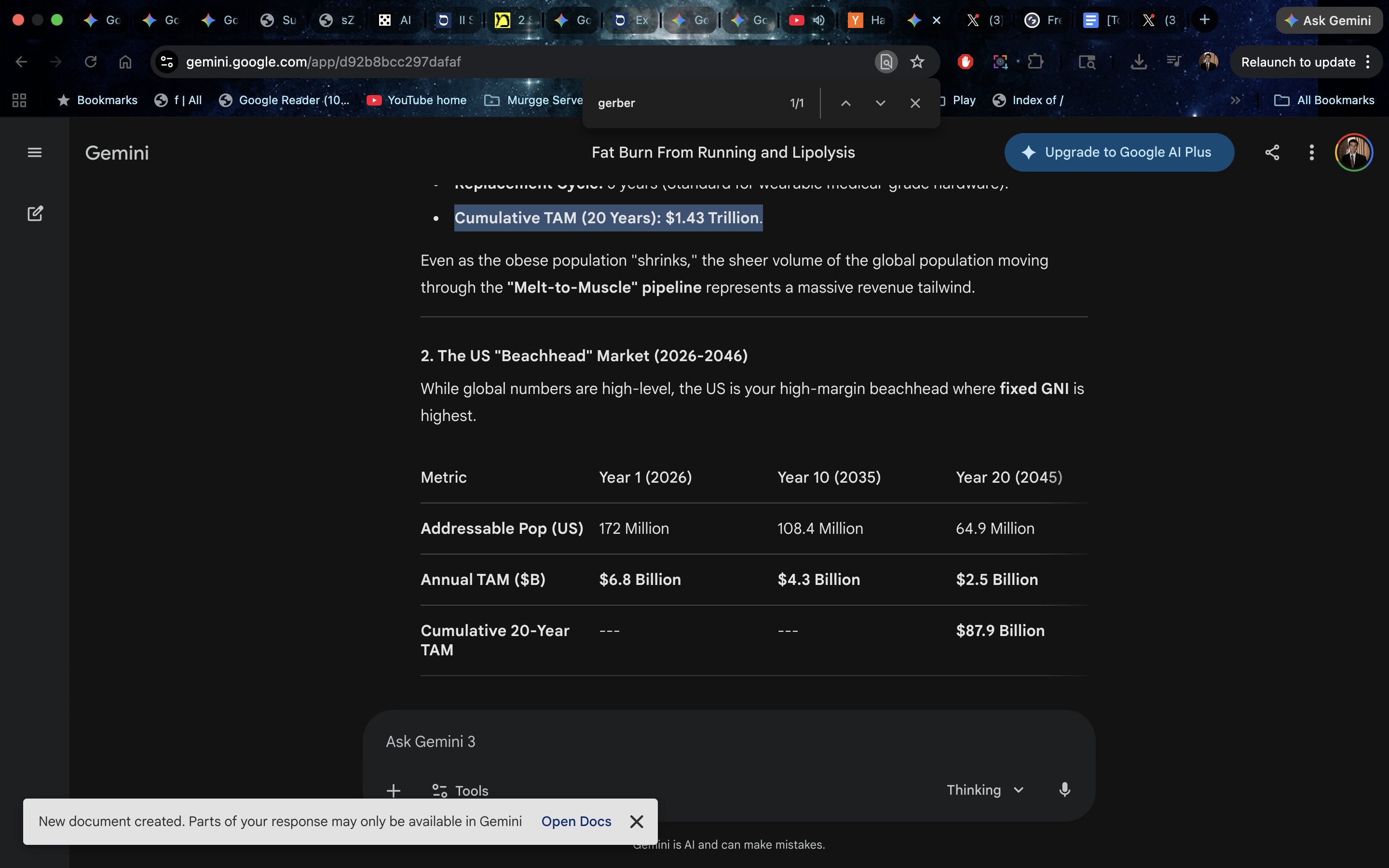This screenshot has height=868, width=1389.
Task: Open conversation options three-dot menu
Action: pyautogui.click(x=1311, y=152)
